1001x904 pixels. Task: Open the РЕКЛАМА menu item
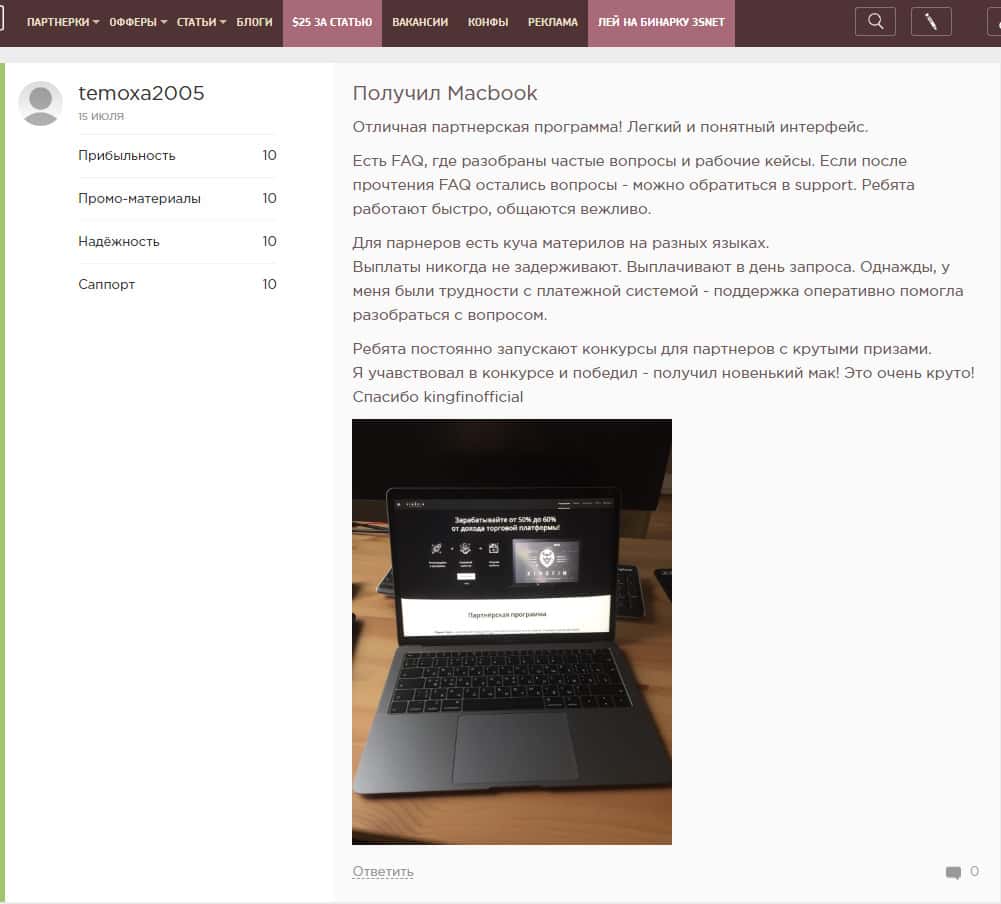click(552, 22)
